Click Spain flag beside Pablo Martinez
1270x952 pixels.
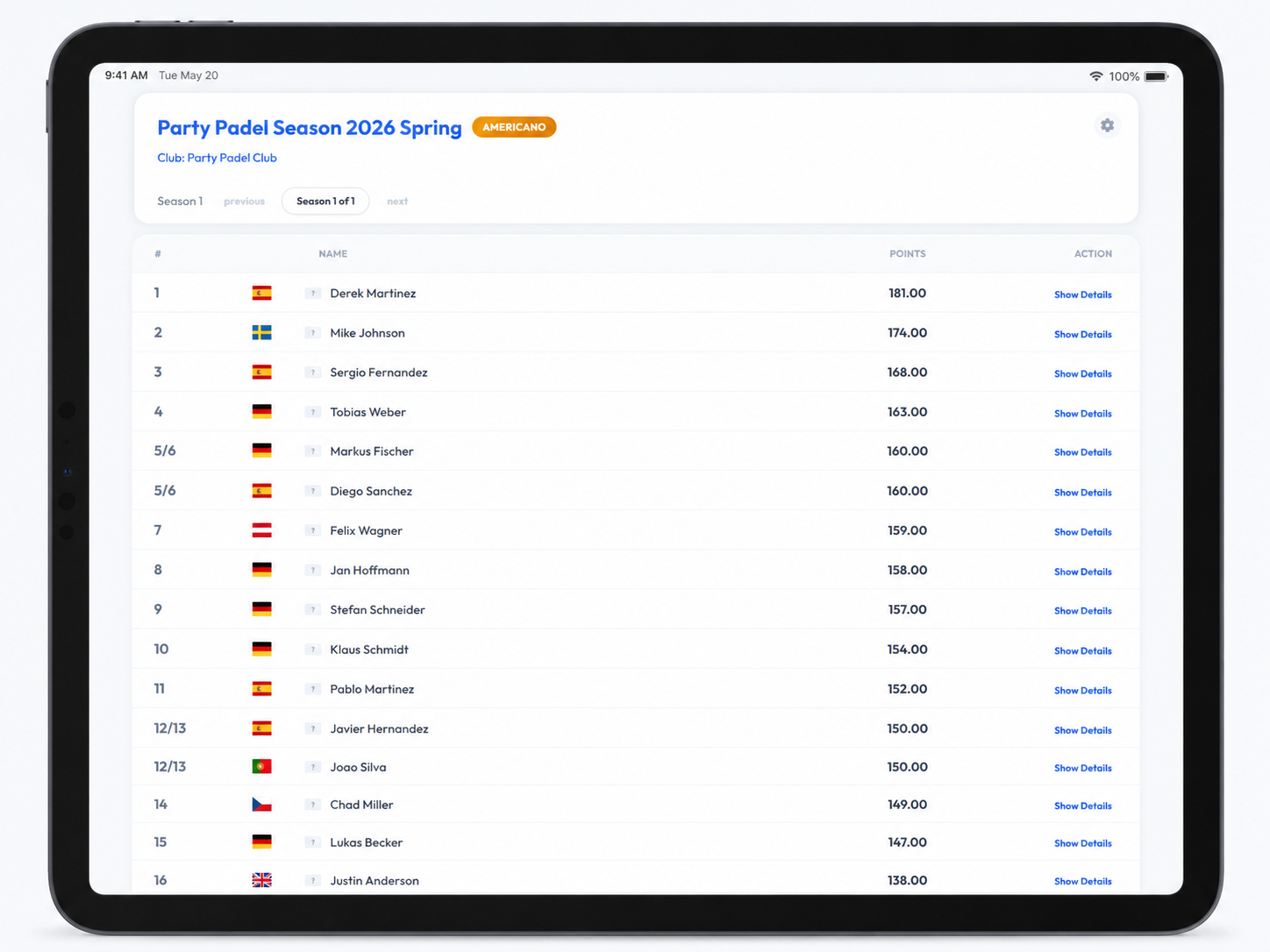[x=261, y=689]
